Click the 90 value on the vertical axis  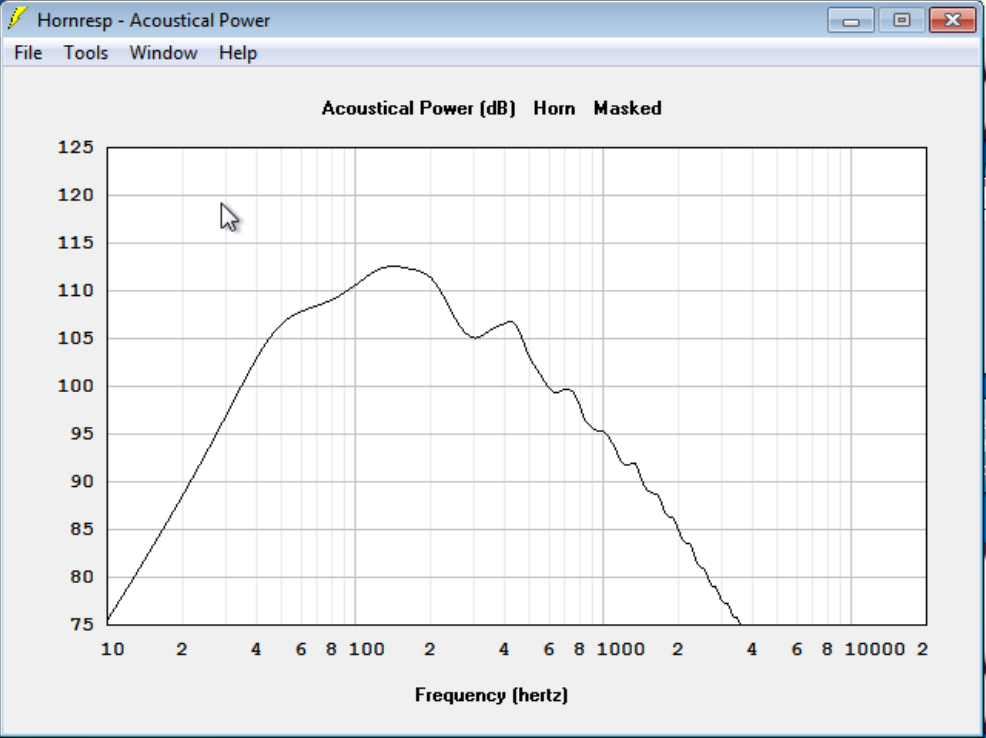tap(81, 482)
